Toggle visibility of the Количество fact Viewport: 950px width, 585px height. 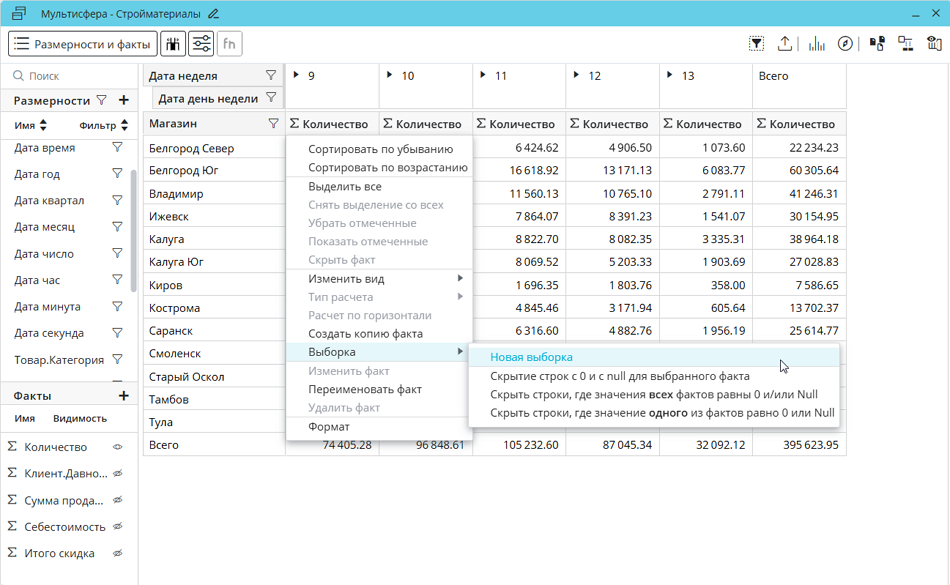point(117,447)
